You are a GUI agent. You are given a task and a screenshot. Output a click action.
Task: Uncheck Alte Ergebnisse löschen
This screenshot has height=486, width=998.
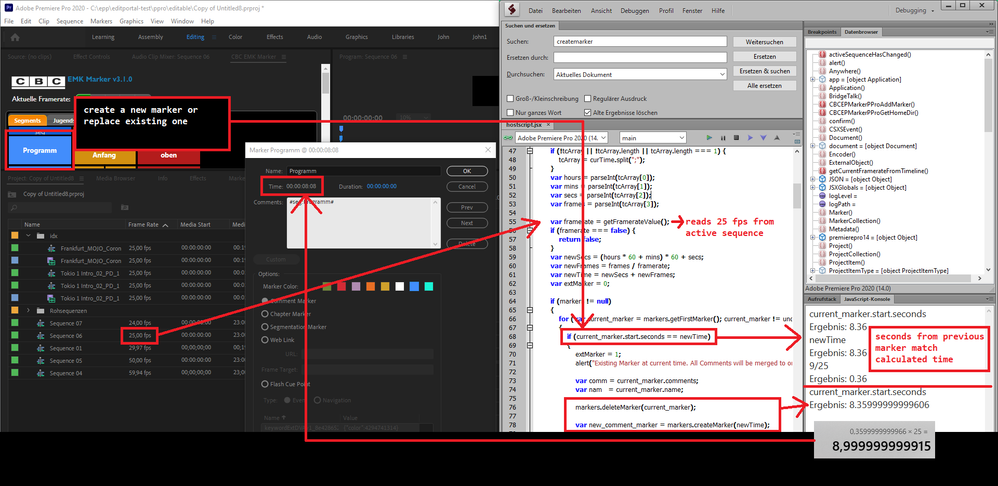pos(586,113)
